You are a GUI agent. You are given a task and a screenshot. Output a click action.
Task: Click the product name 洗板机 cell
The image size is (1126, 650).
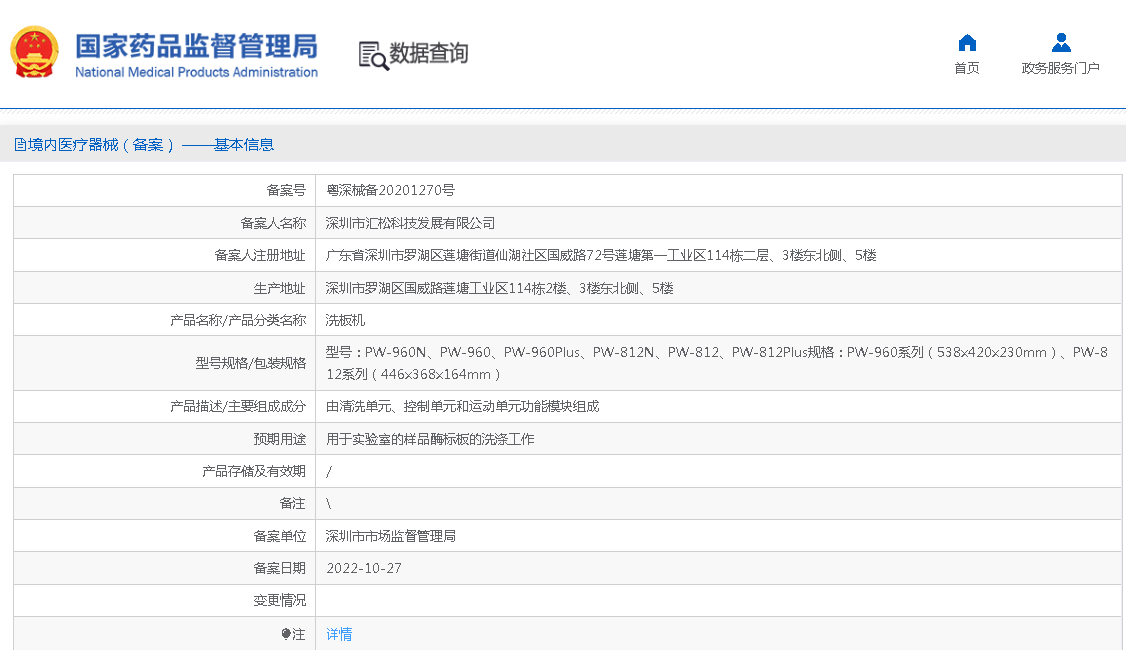click(346, 320)
